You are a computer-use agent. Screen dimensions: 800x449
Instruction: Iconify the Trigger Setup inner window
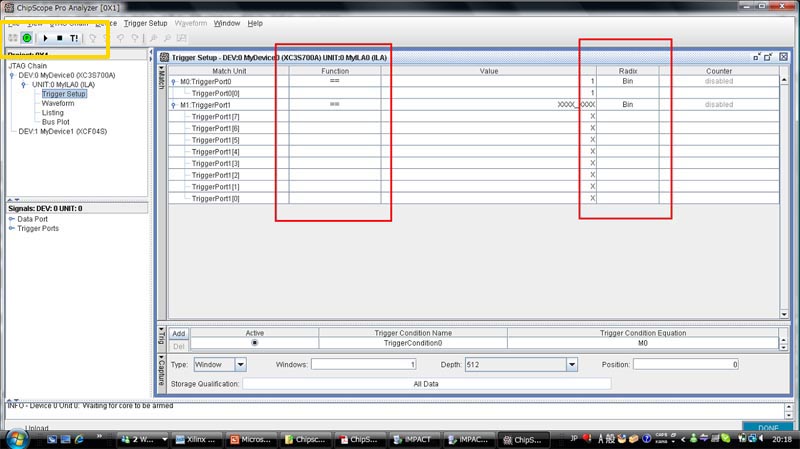click(757, 57)
